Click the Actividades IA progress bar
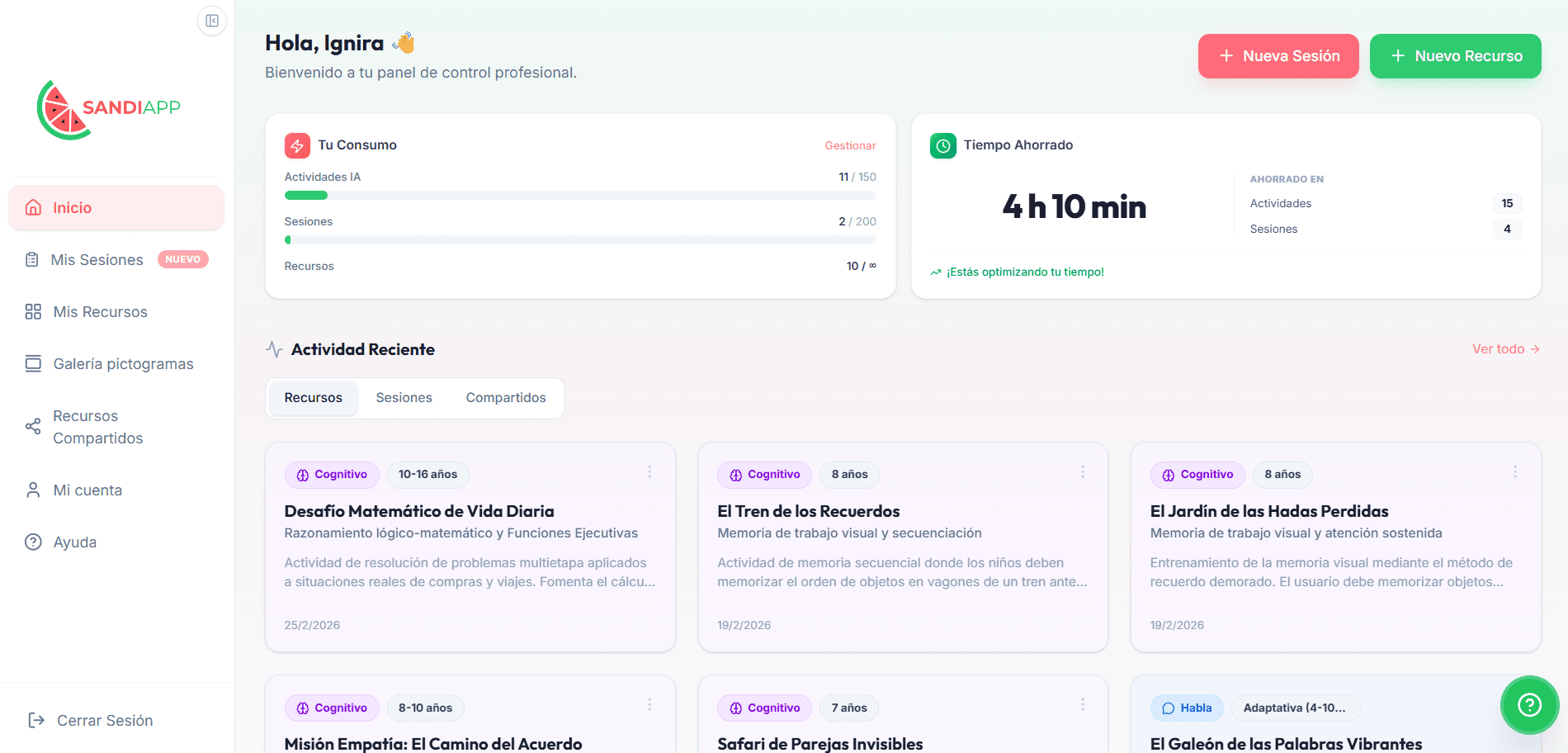The height and width of the screenshot is (753, 1568). [579, 196]
